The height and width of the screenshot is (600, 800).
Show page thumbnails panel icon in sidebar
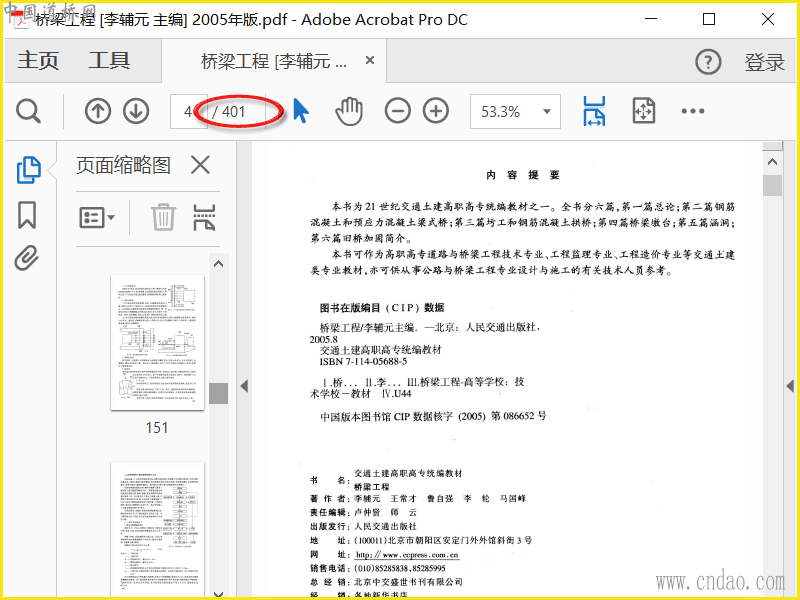(x=29, y=169)
